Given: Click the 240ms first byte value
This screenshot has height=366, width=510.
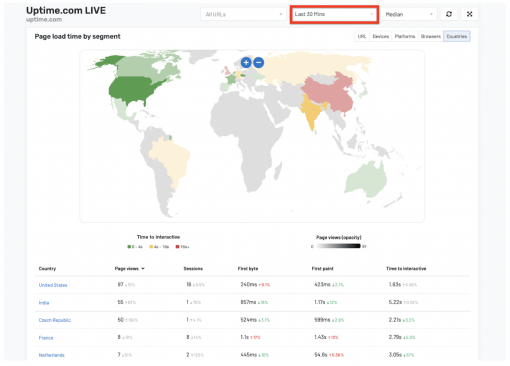Looking at the screenshot, I should click(x=249, y=284).
